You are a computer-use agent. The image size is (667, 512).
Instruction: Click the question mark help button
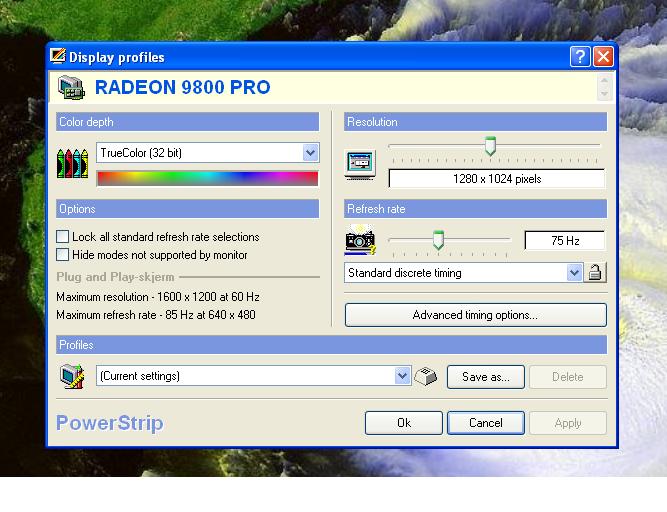(580, 56)
